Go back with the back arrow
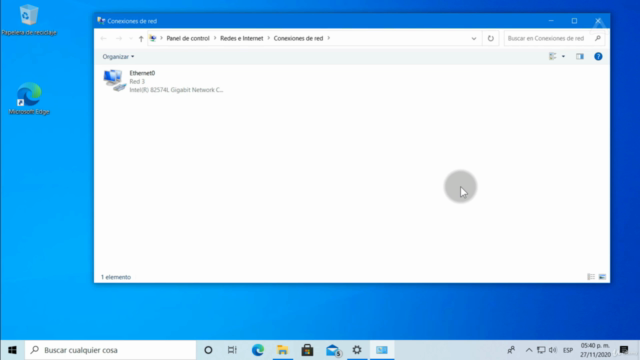Screen dimensions: 640x360 [x=103, y=38]
